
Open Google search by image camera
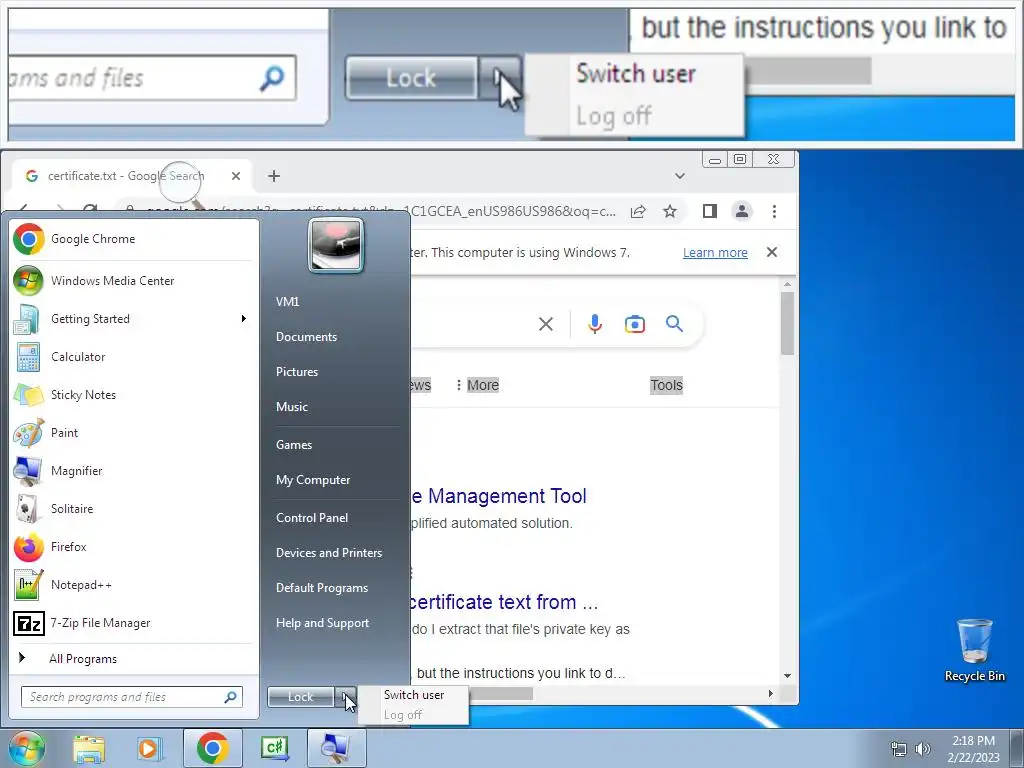[x=635, y=324]
